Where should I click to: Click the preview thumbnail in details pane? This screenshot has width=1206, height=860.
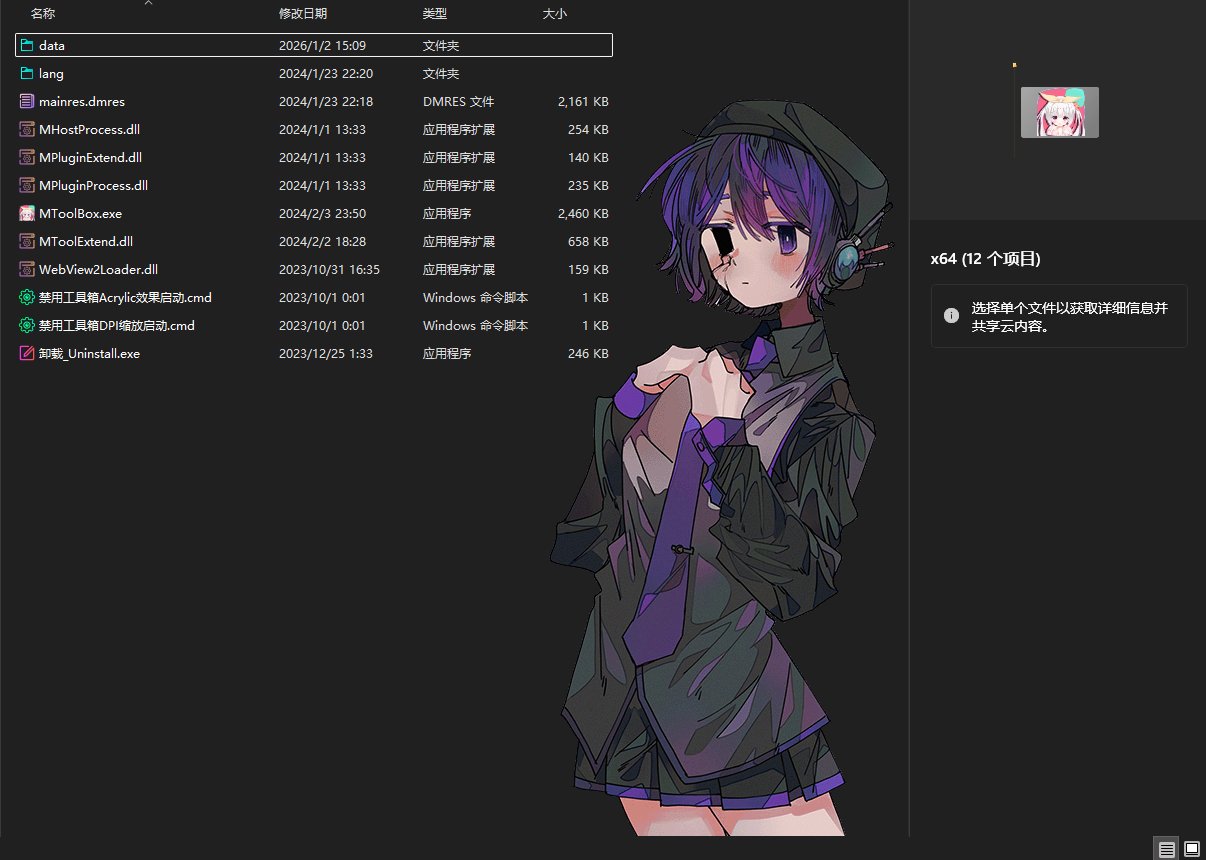1059,112
